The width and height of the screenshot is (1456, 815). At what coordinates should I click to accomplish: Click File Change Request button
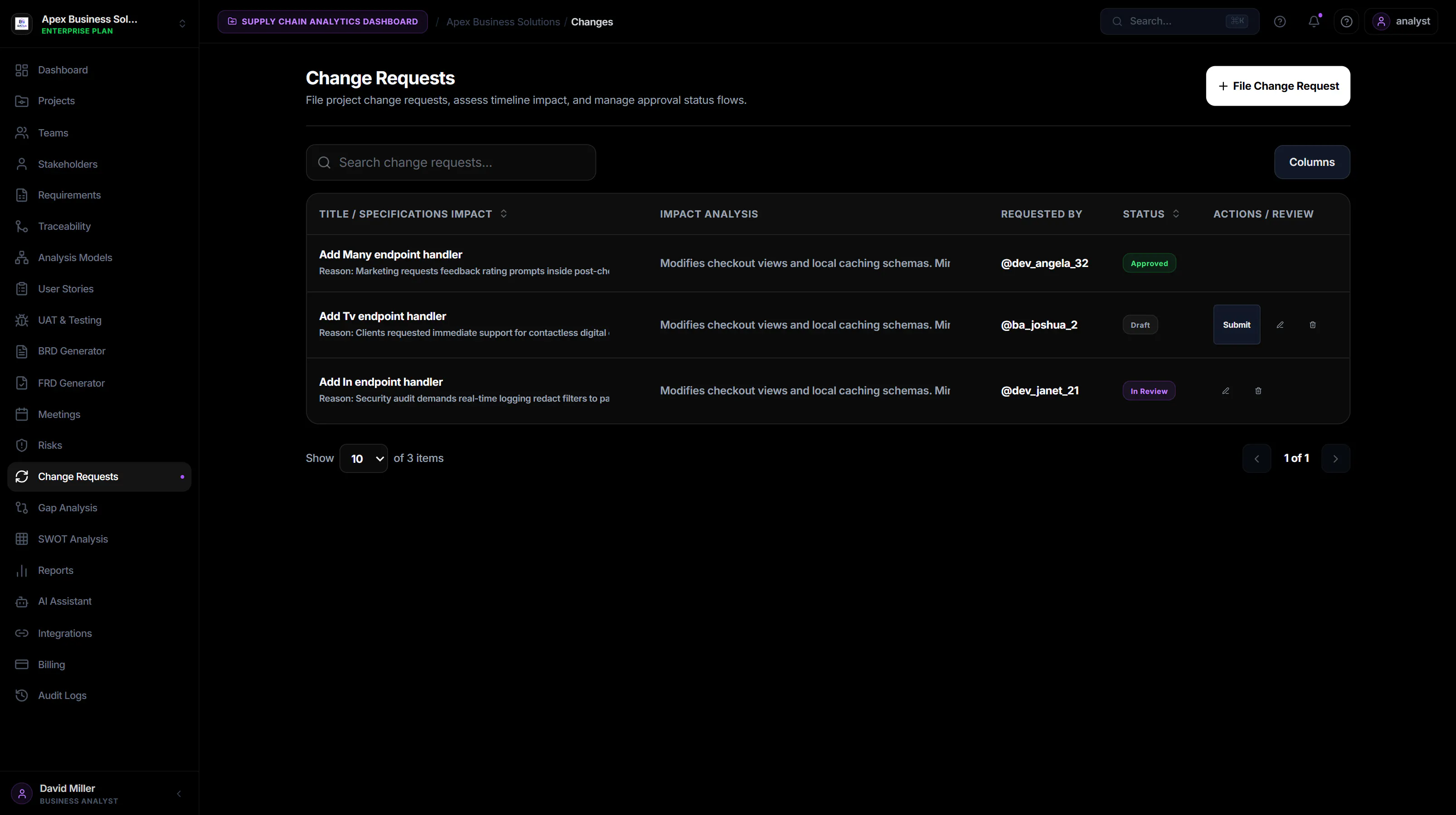click(1278, 86)
